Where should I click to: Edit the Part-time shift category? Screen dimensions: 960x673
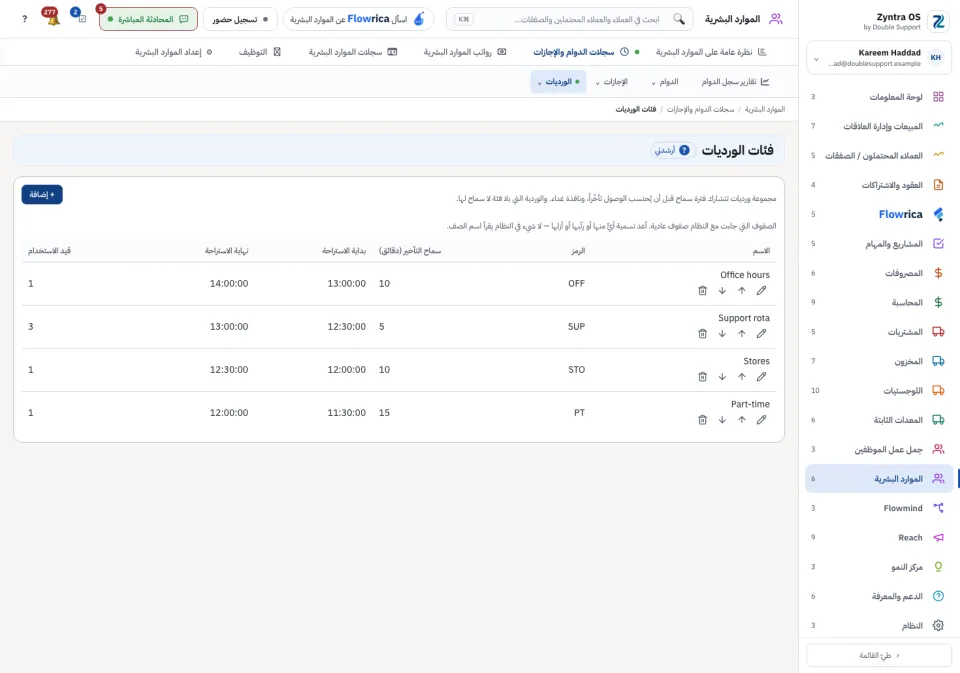761,420
